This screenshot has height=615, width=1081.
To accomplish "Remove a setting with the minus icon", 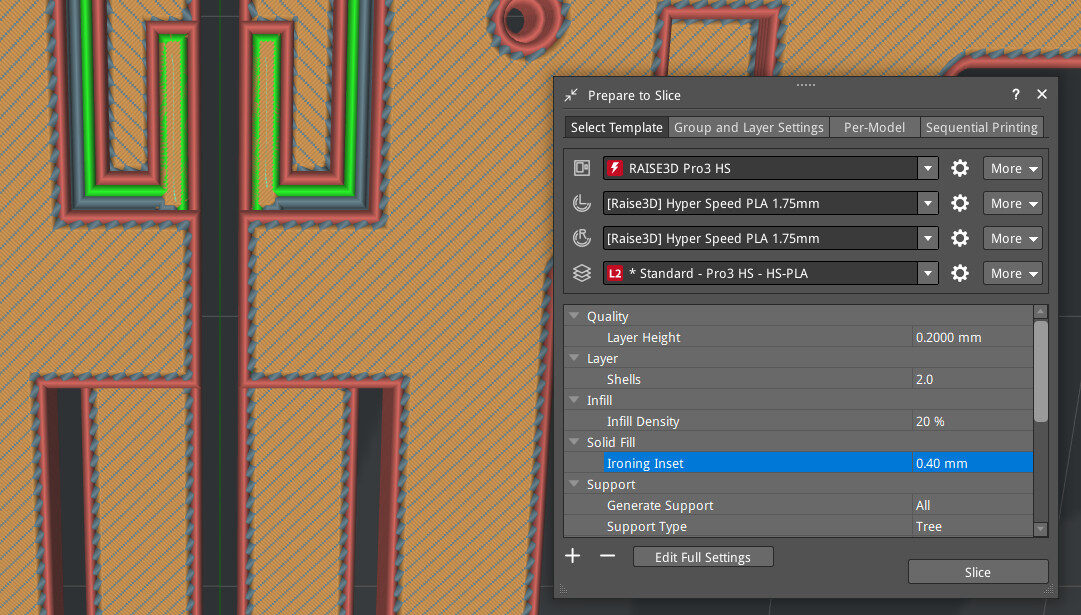I will (x=607, y=556).
